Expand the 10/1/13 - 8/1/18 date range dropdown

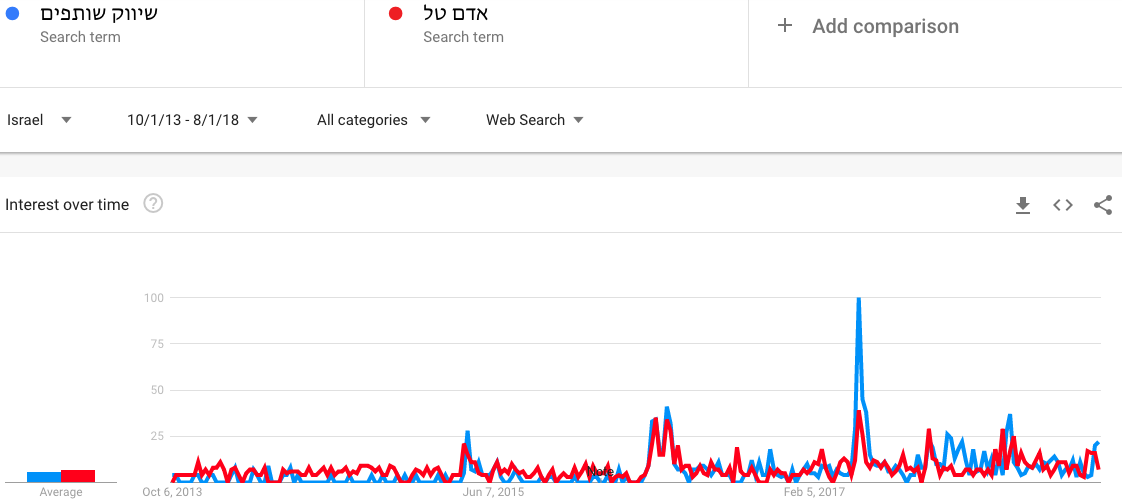[x=192, y=120]
